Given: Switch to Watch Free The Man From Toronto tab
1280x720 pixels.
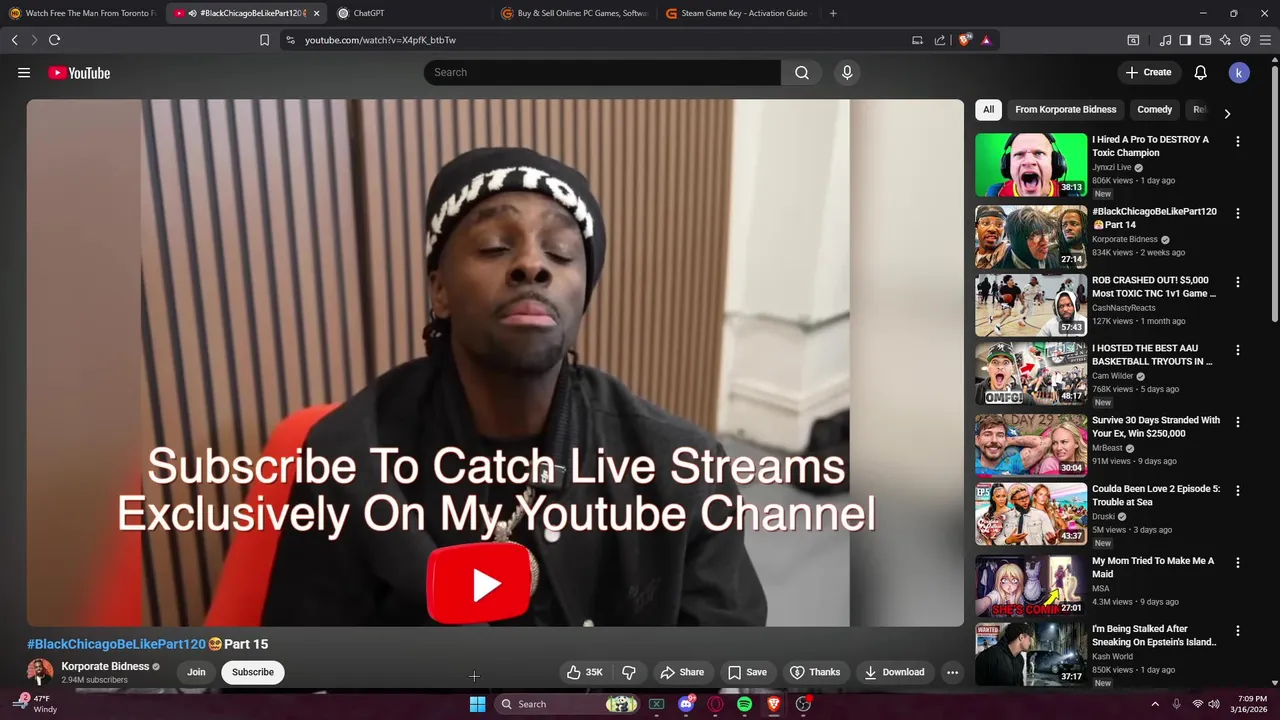Looking at the screenshot, I should (x=83, y=13).
